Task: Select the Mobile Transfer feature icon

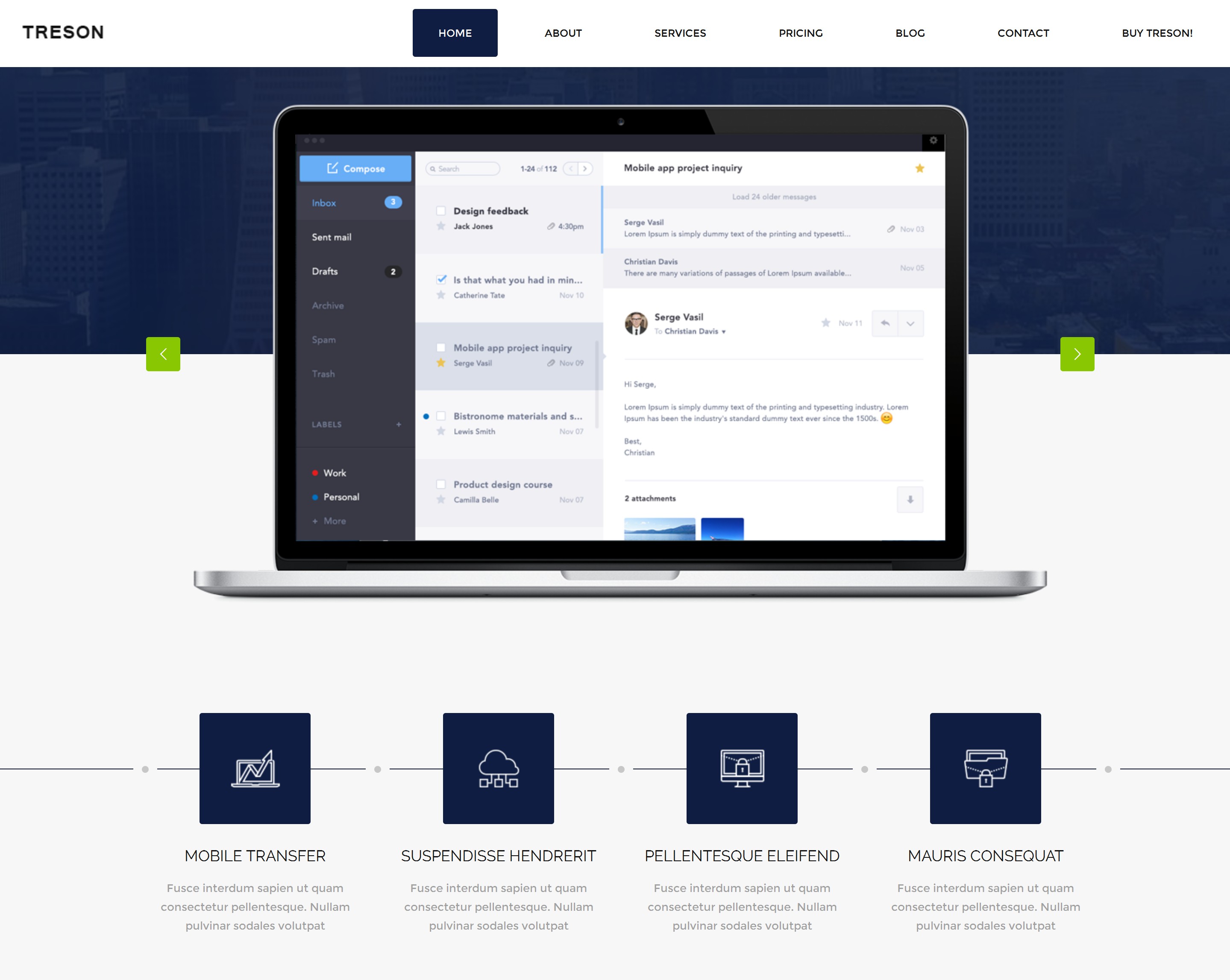Action: (x=255, y=768)
